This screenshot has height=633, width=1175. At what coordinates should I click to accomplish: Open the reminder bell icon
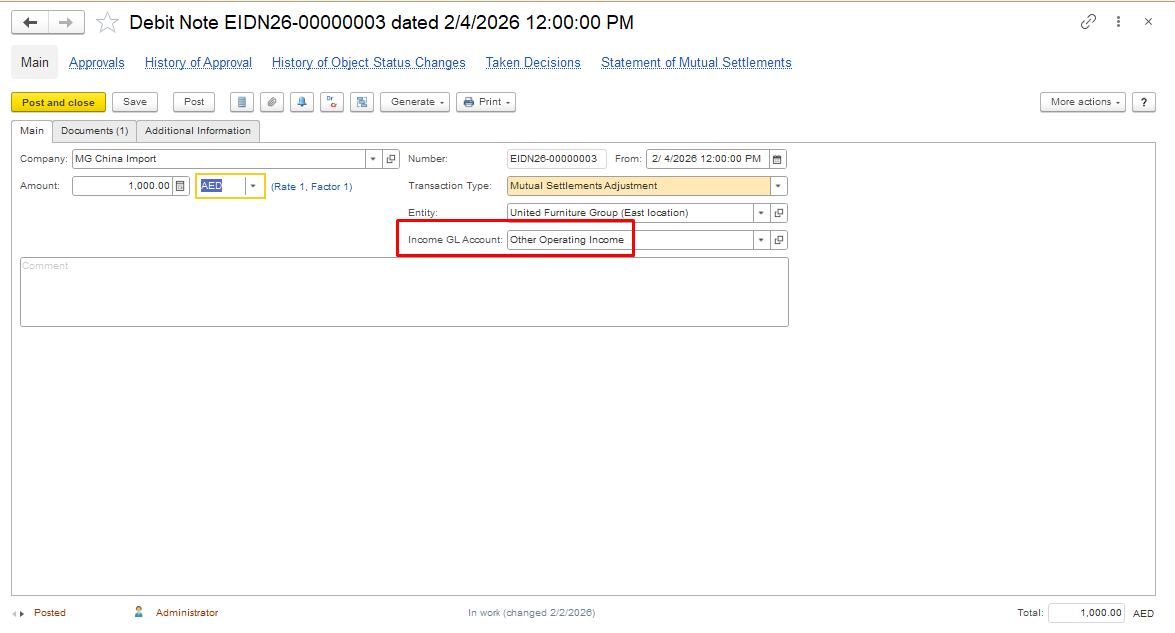(301, 102)
